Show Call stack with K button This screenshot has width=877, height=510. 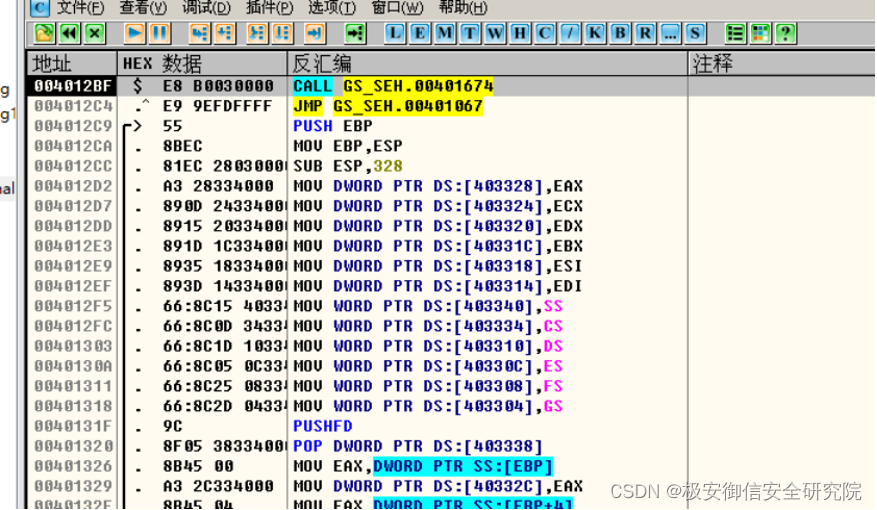click(595, 34)
